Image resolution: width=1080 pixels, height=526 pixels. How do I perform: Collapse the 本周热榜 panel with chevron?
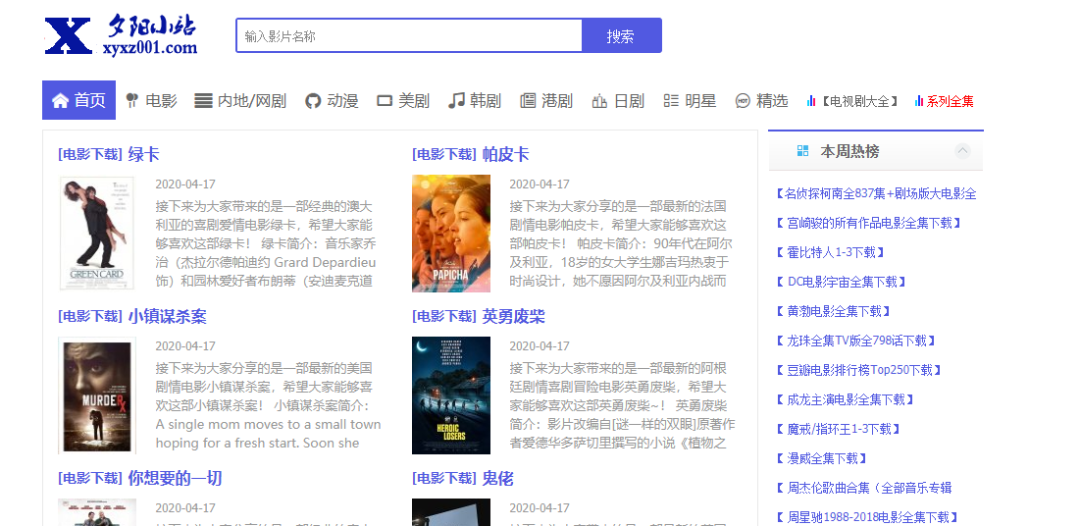click(x=963, y=151)
